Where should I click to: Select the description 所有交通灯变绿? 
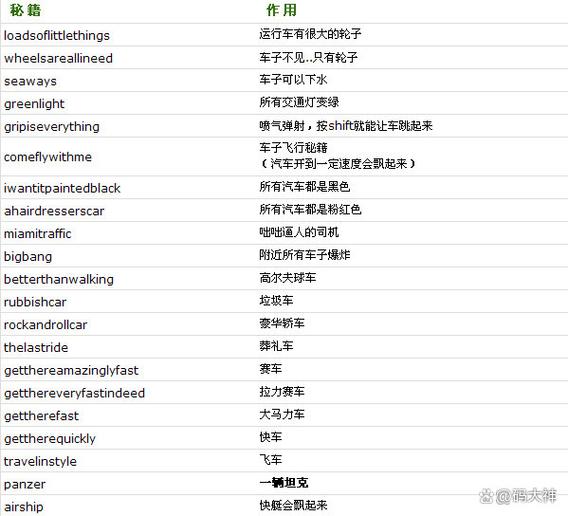(x=299, y=103)
